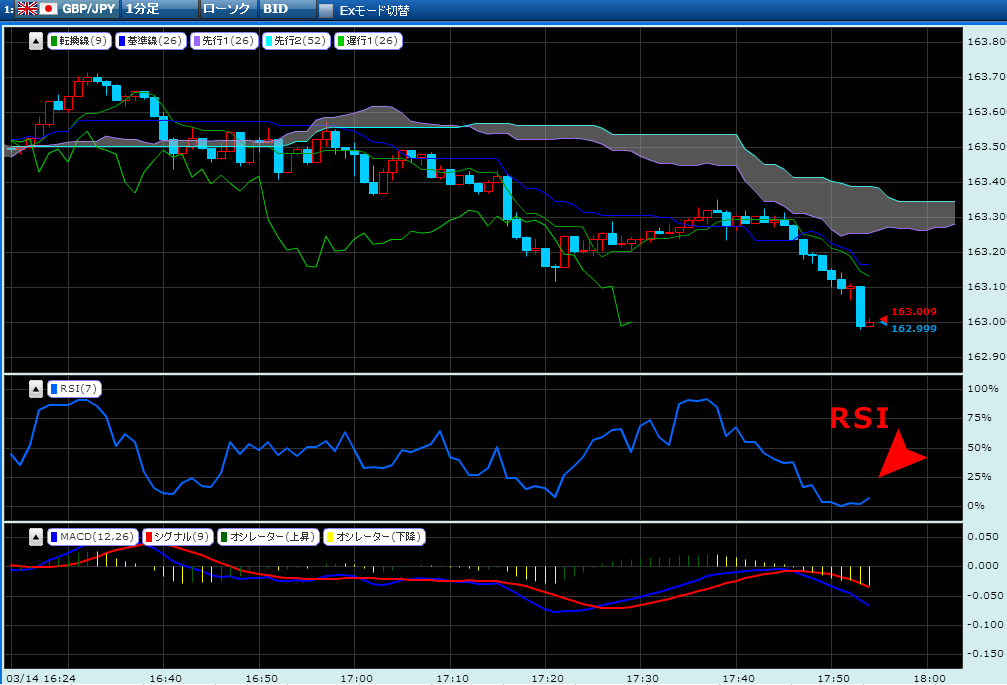Open the ローソク chart type dropdown
1007x685 pixels.
click(229, 9)
